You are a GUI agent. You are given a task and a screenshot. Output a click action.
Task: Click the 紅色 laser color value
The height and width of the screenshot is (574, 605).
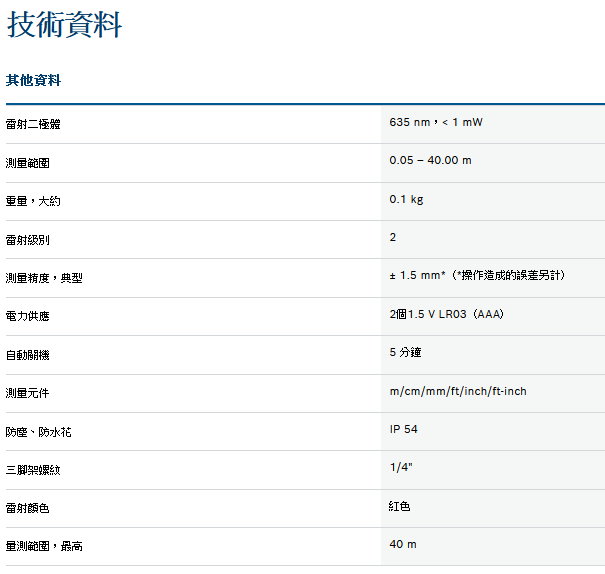point(400,507)
